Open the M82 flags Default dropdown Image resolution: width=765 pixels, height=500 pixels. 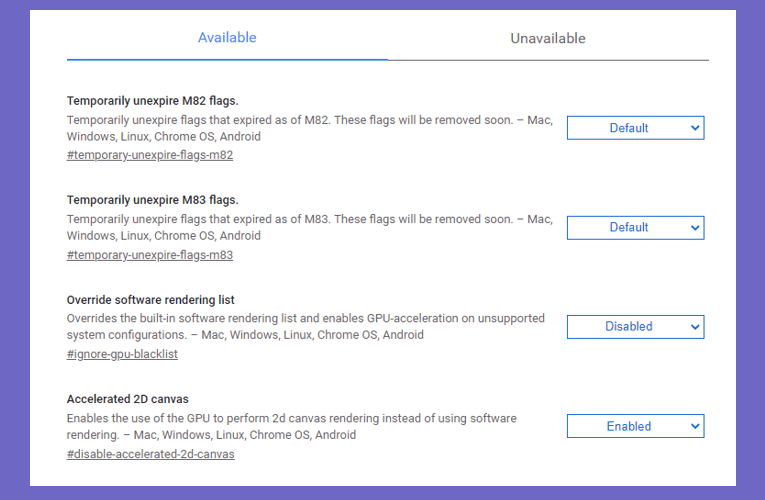point(635,128)
